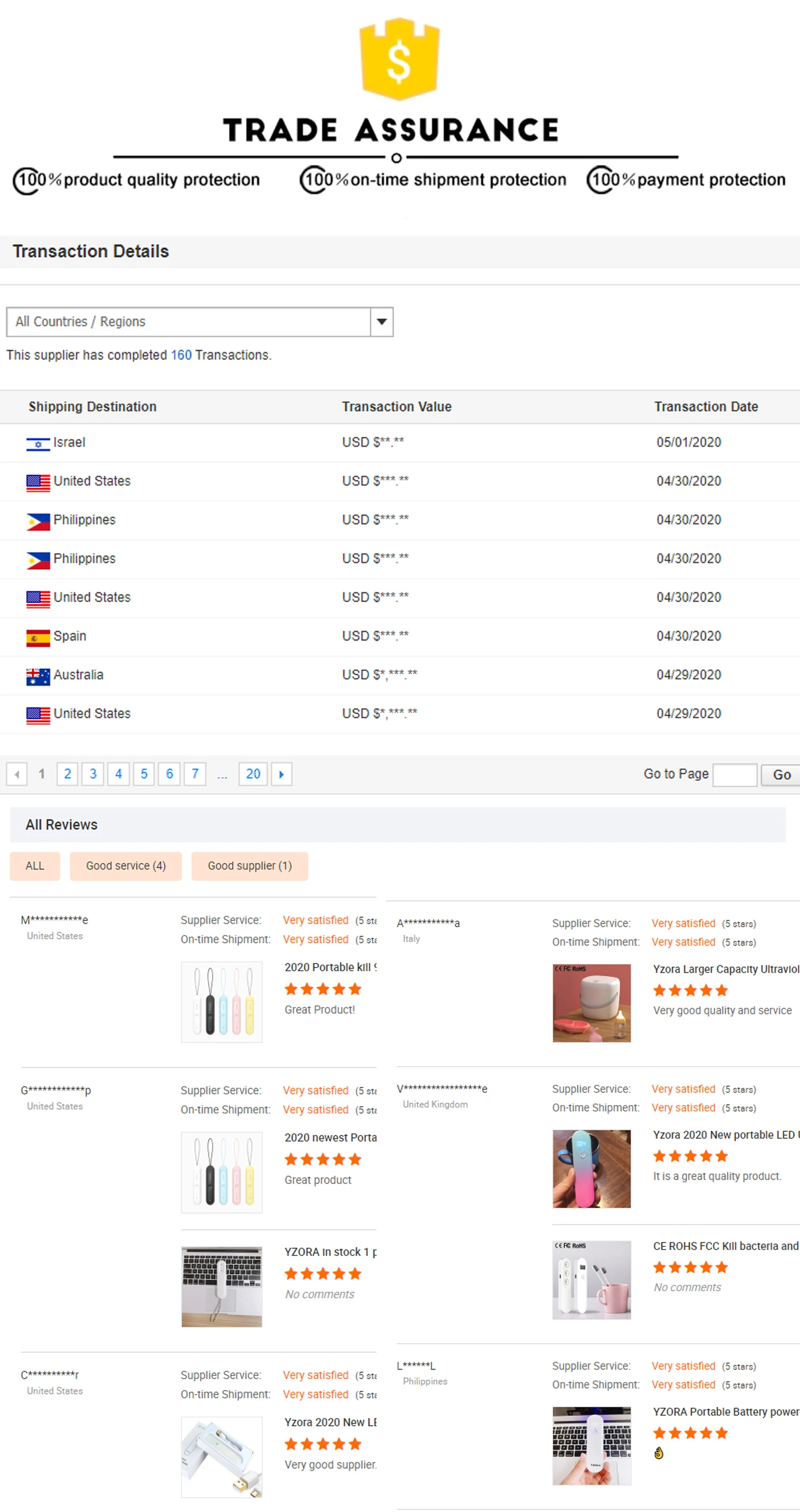Filter reviews by Good supplier (1)
Viewport: 800px width, 1512px height.
250,866
